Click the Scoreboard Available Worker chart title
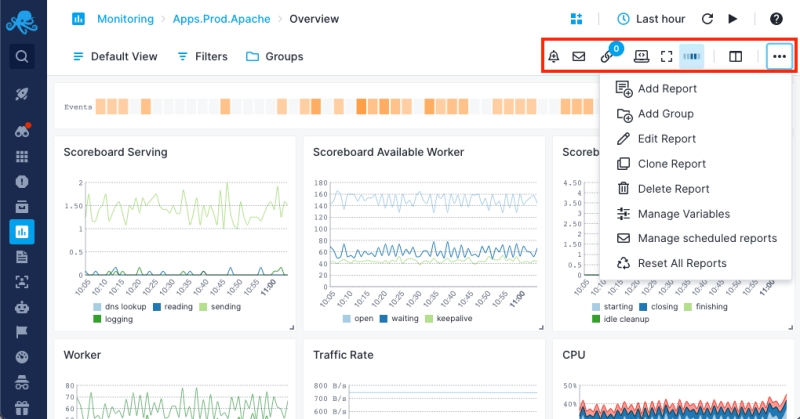Image resolution: width=800 pixels, height=419 pixels. click(388, 152)
